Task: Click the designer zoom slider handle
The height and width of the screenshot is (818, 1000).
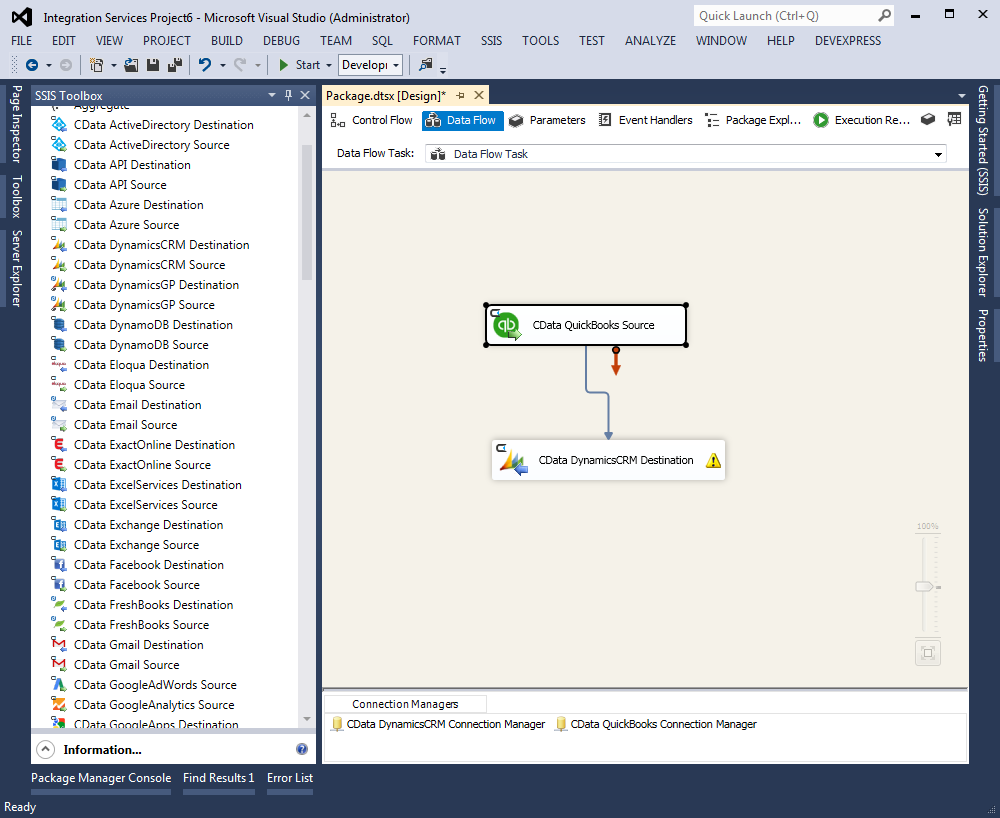Action: 925,586
